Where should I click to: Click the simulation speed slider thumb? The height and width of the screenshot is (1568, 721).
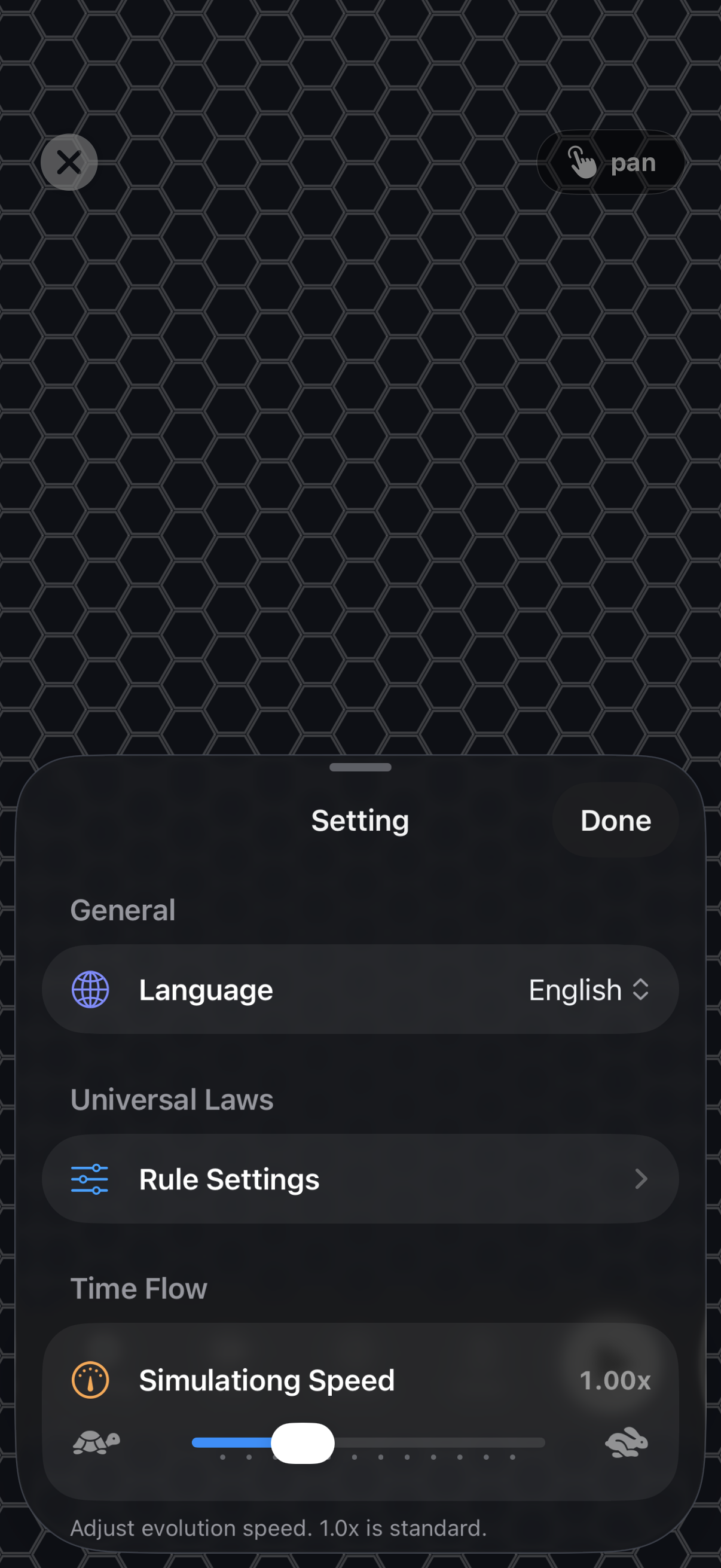click(303, 1442)
